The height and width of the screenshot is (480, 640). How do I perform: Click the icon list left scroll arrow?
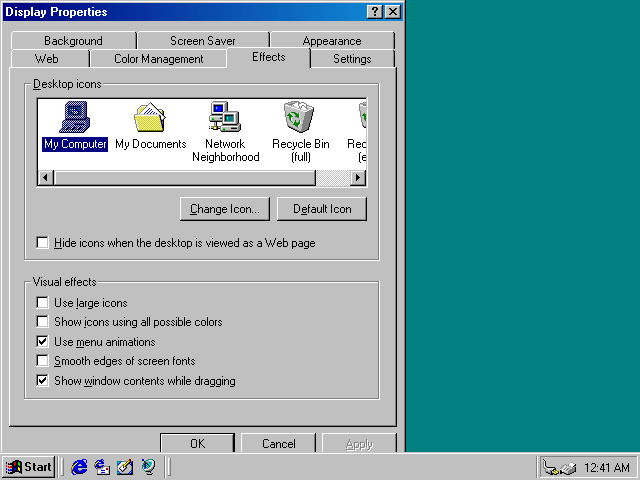click(x=45, y=178)
